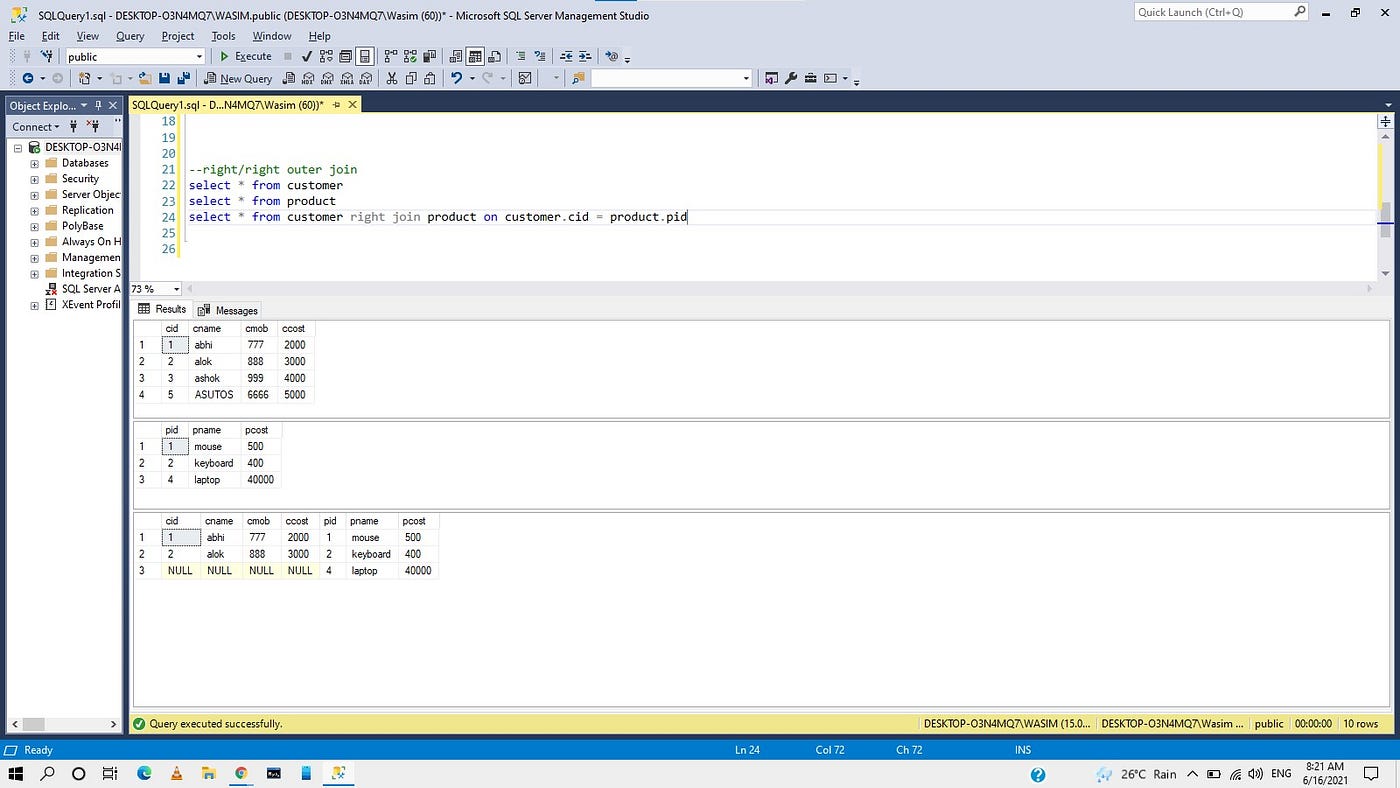1400x788 pixels.
Task: Switch output to Results to File
Action: [x=494, y=56]
